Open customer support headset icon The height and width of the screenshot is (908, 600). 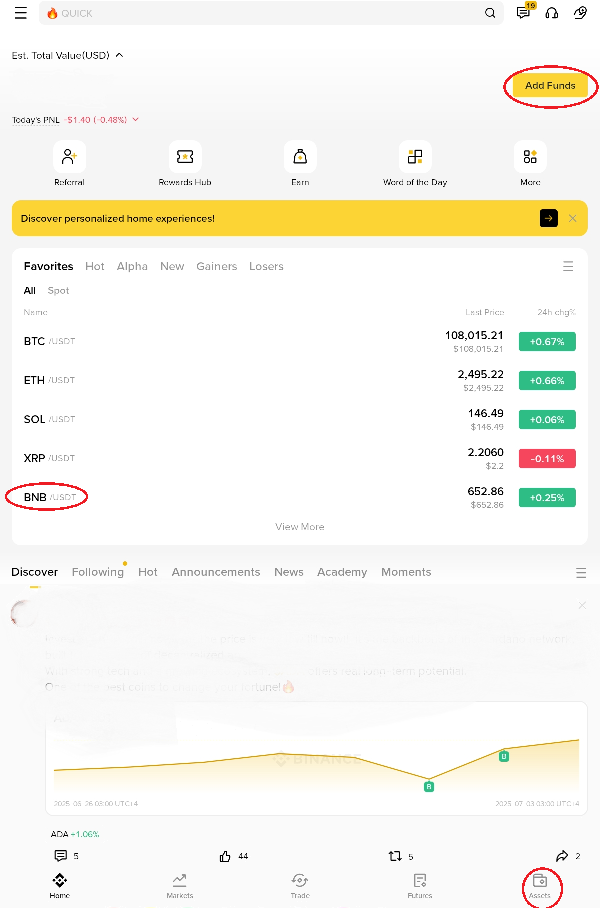(552, 13)
